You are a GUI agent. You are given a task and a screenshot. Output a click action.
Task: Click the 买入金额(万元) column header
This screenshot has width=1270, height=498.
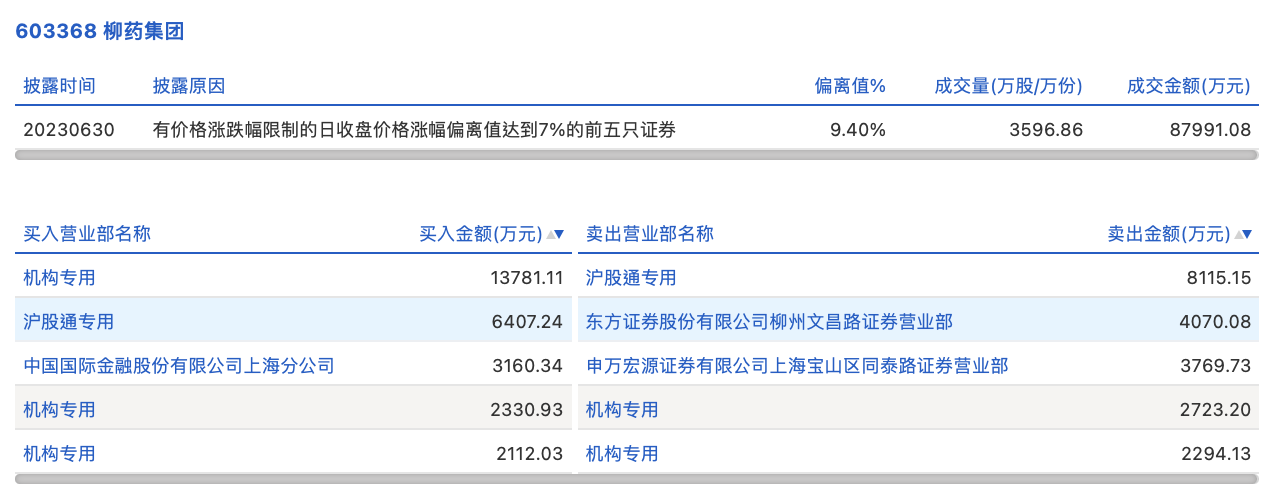tap(480, 234)
